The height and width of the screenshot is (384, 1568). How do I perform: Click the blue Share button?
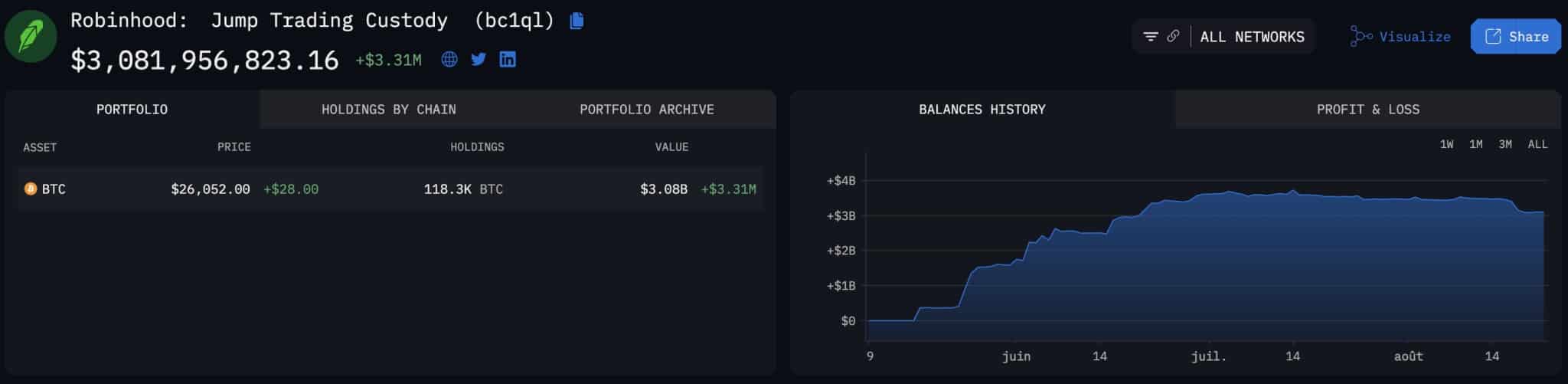pyautogui.click(x=1516, y=37)
